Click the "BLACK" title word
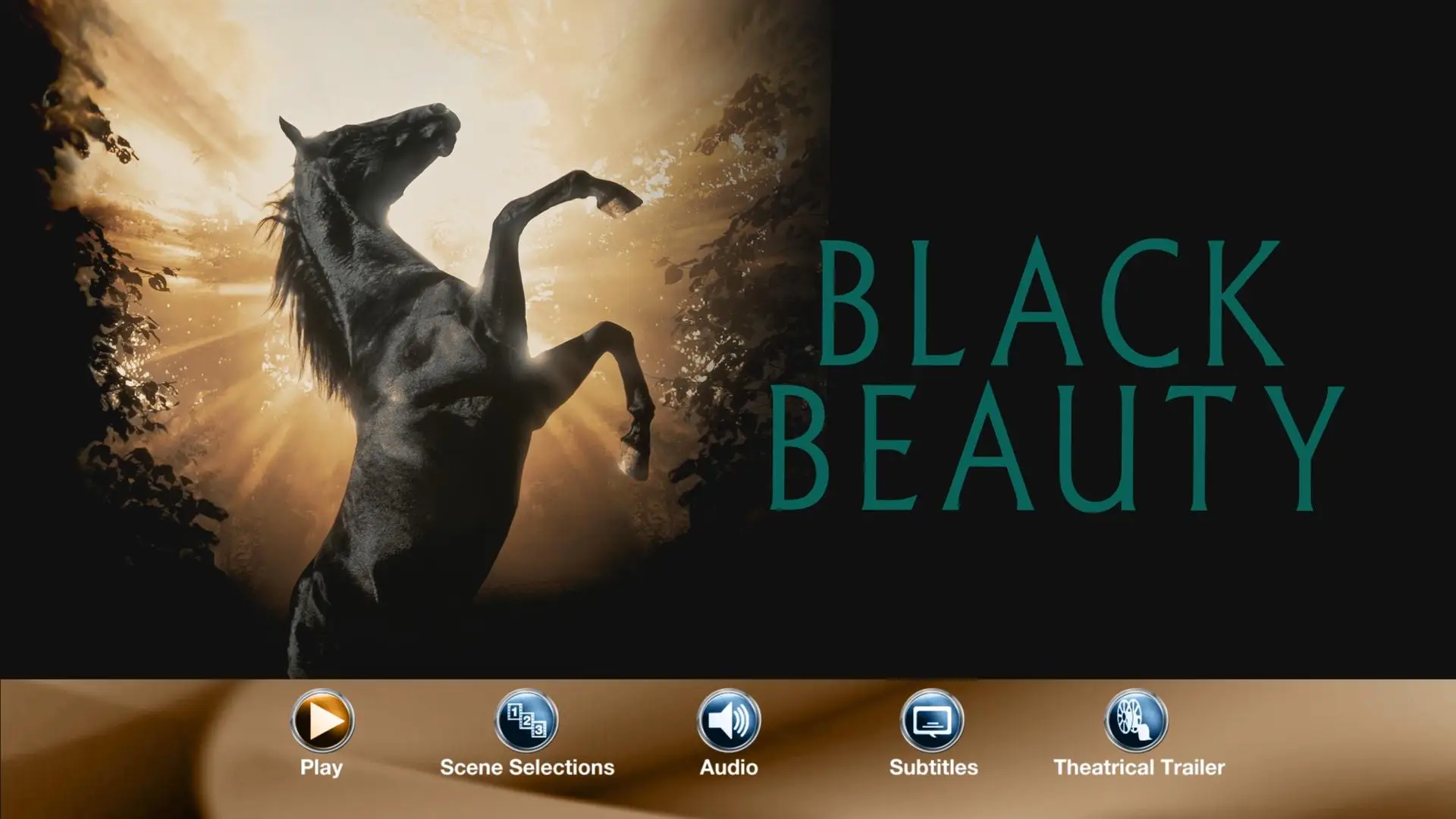Viewport: 1456px width, 819px height. (1052, 303)
